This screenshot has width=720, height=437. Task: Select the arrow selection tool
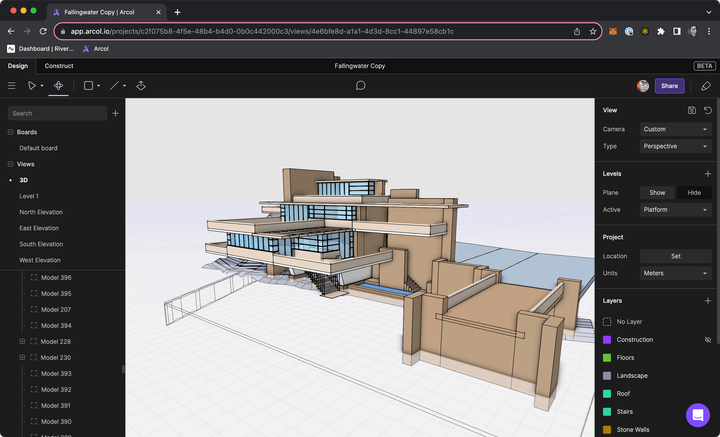[31, 86]
